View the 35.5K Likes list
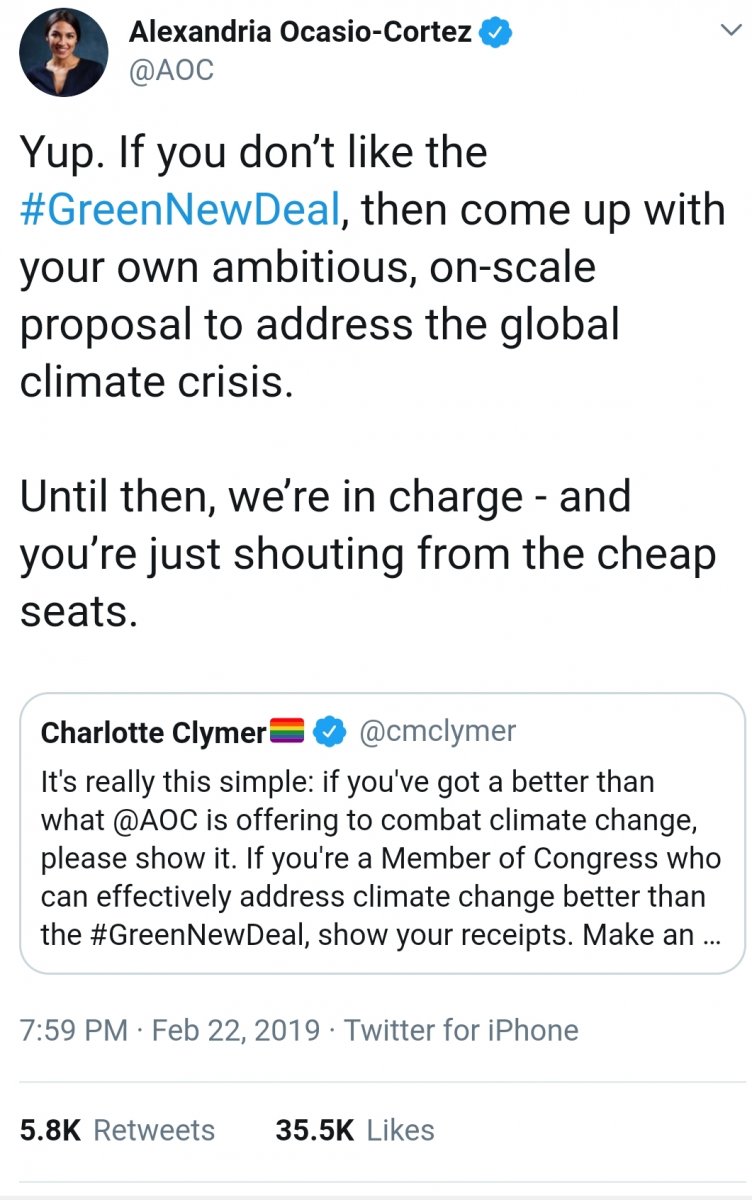The height and width of the screenshot is (1200, 752). pyautogui.click(x=354, y=1130)
